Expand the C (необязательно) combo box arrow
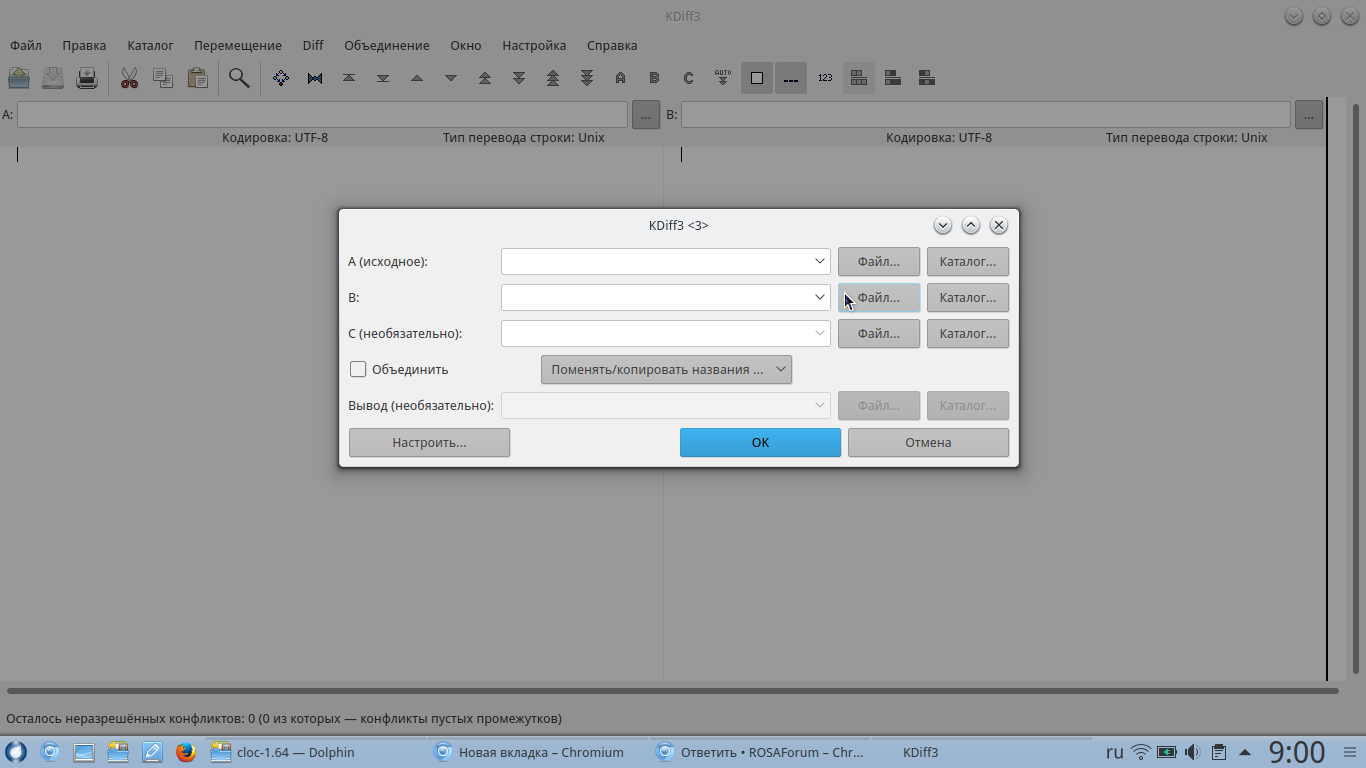 point(819,334)
